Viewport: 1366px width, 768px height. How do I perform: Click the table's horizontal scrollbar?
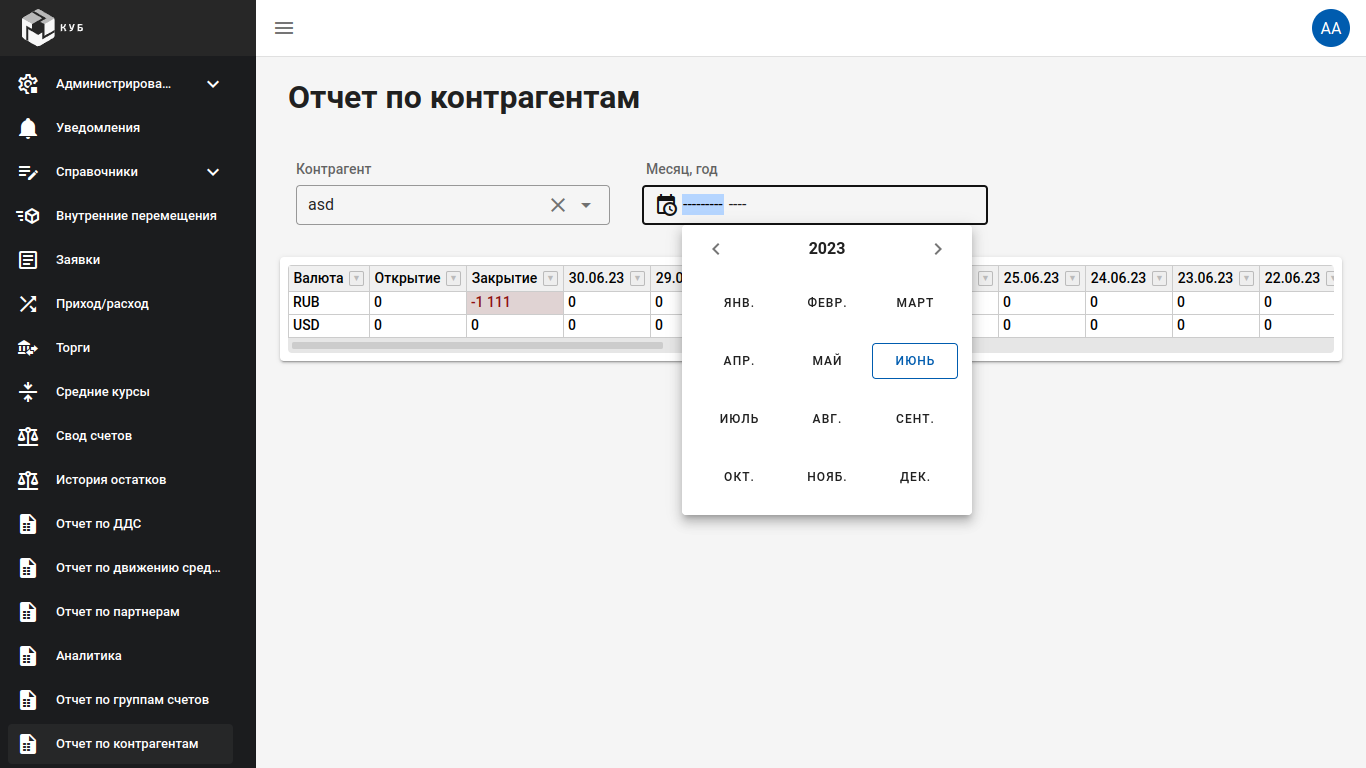click(477, 345)
